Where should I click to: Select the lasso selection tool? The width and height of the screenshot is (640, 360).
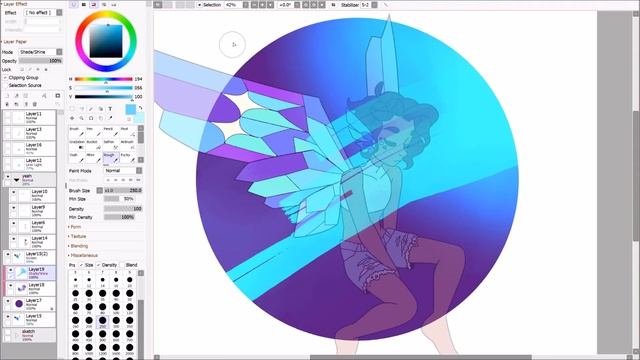pyautogui.click(x=82, y=109)
